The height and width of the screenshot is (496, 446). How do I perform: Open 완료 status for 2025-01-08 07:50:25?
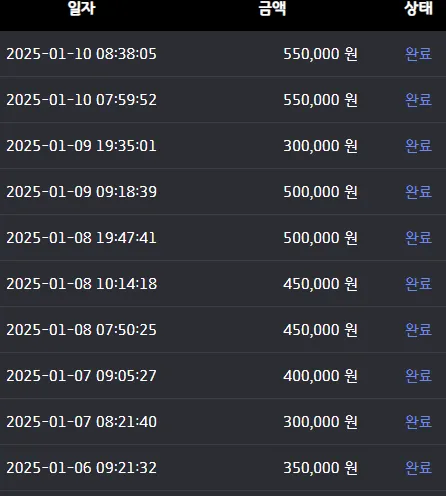click(x=418, y=330)
